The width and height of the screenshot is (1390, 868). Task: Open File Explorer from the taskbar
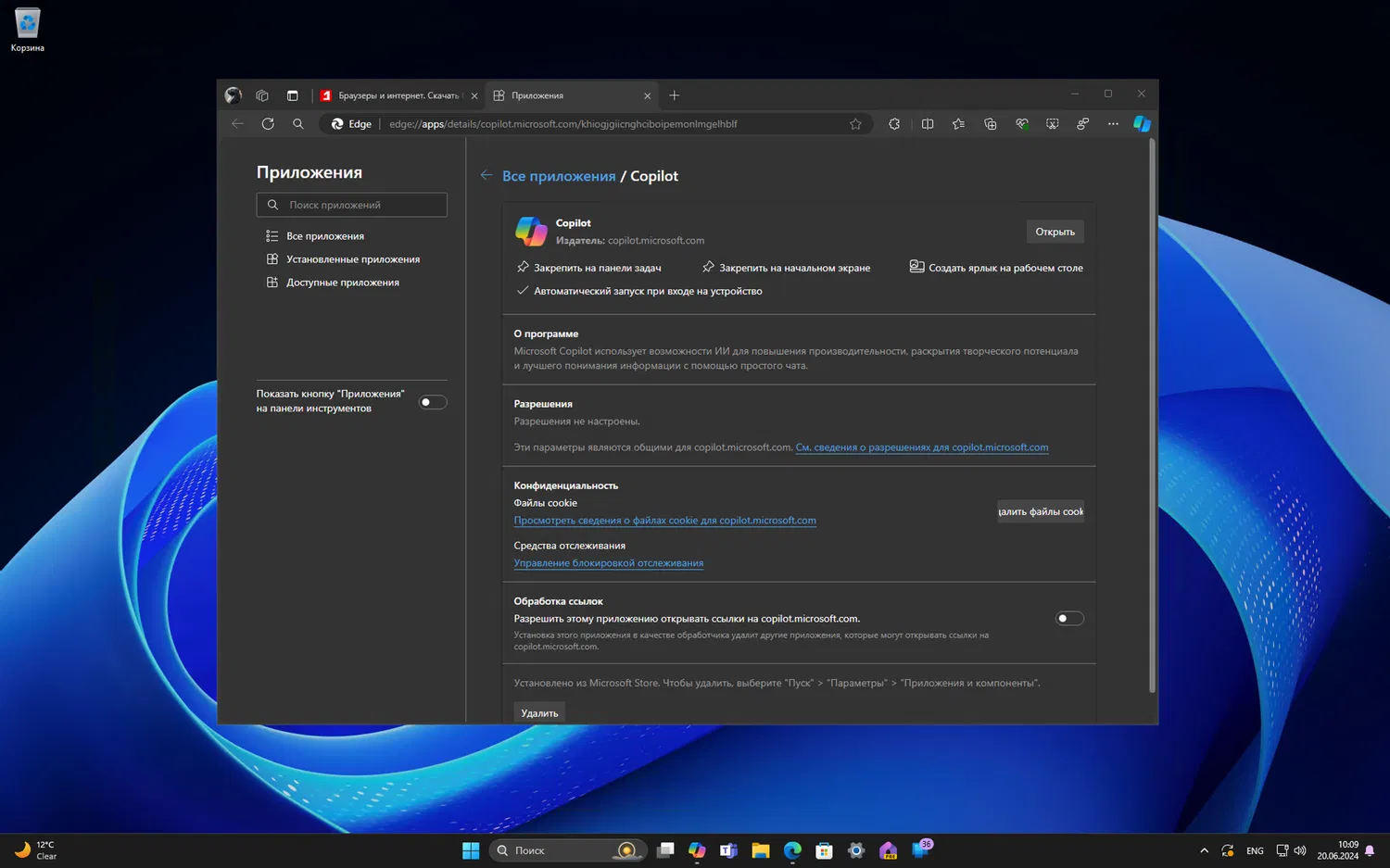click(x=761, y=850)
